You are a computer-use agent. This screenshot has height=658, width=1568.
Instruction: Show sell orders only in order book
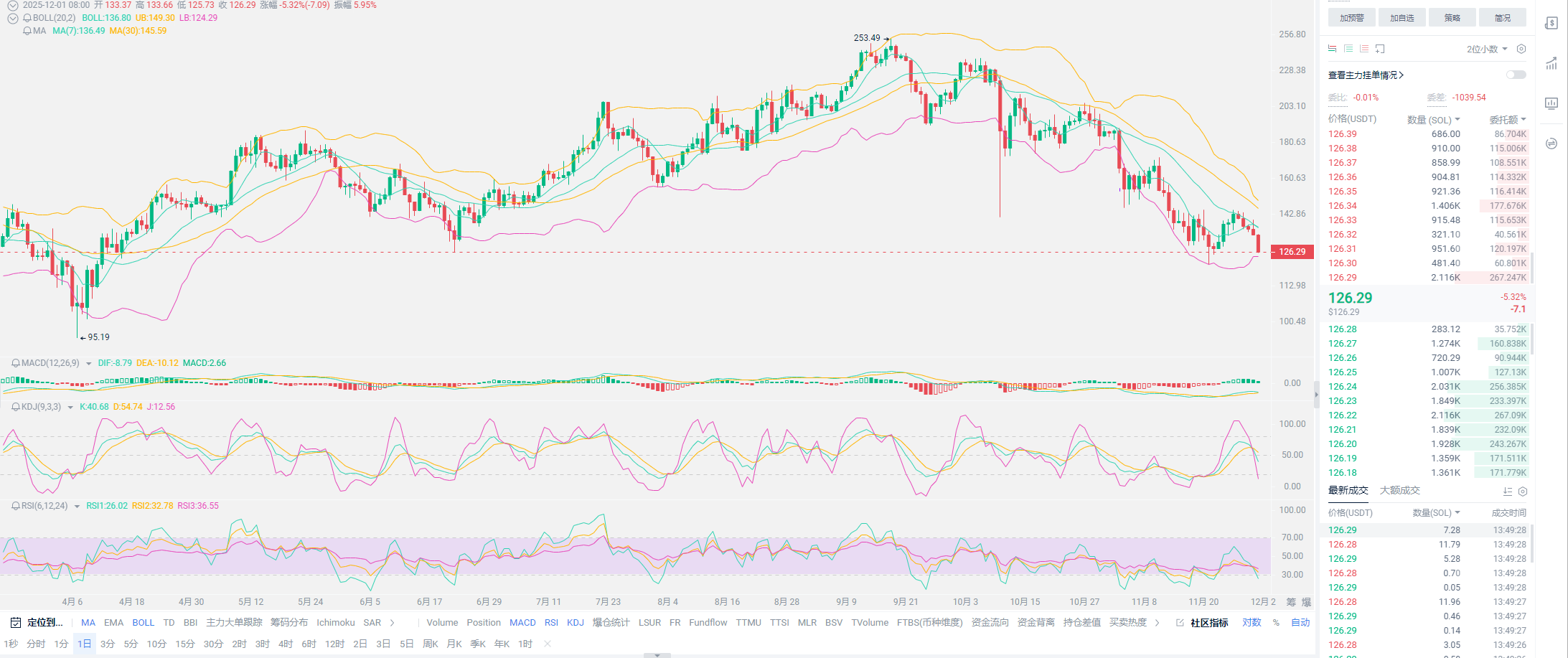pyautogui.click(x=1363, y=49)
